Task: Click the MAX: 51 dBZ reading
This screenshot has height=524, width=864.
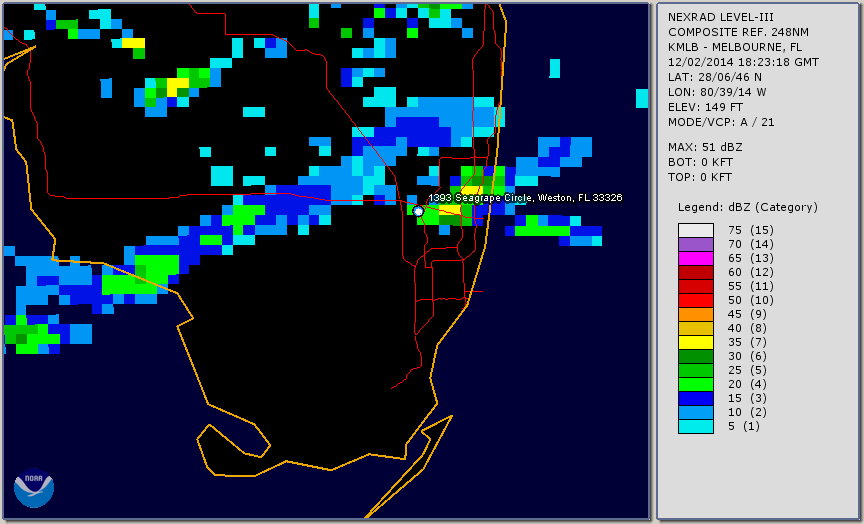Action: (705, 147)
